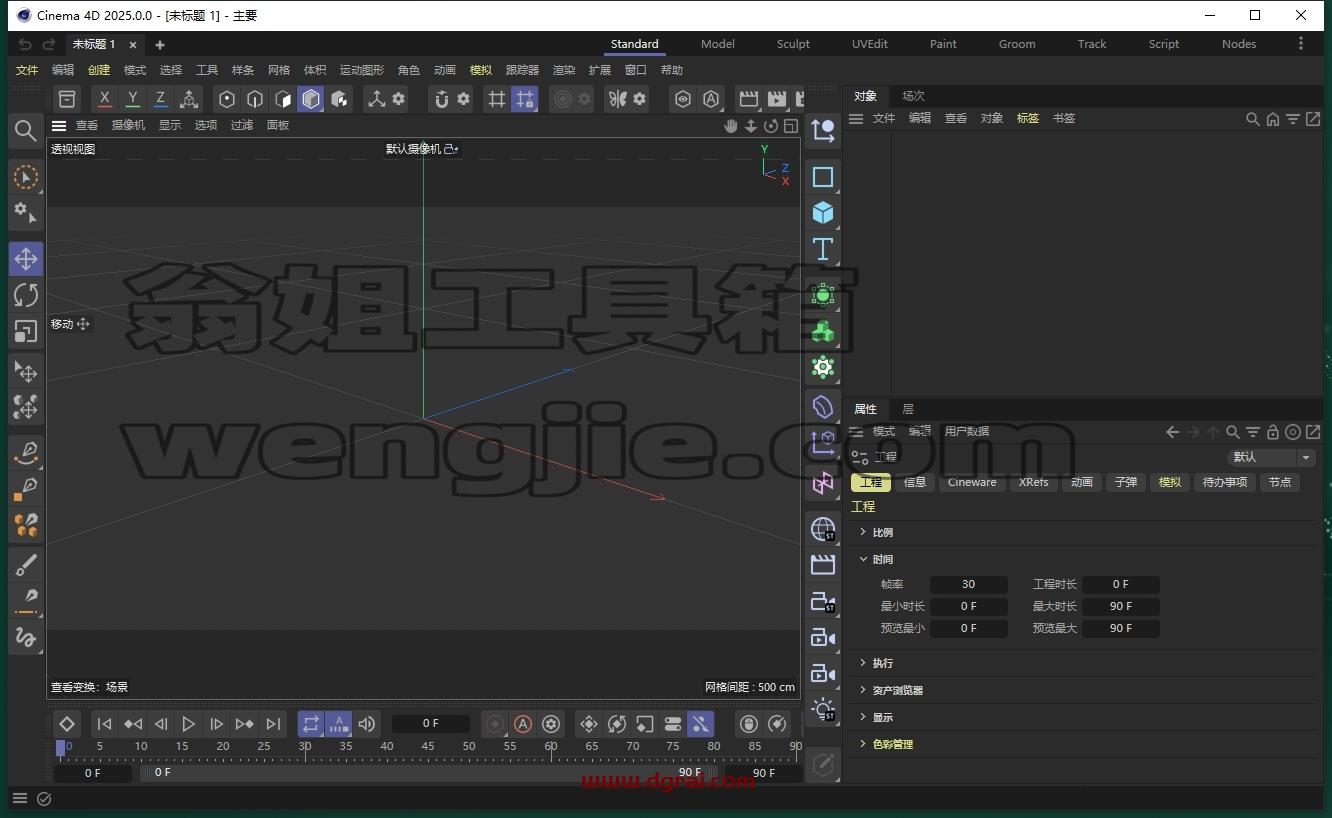Enable autokeying A button

[x=523, y=724]
